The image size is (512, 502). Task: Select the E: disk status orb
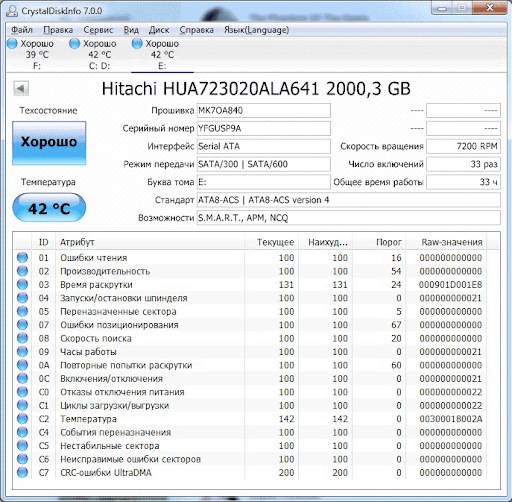point(137,43)
